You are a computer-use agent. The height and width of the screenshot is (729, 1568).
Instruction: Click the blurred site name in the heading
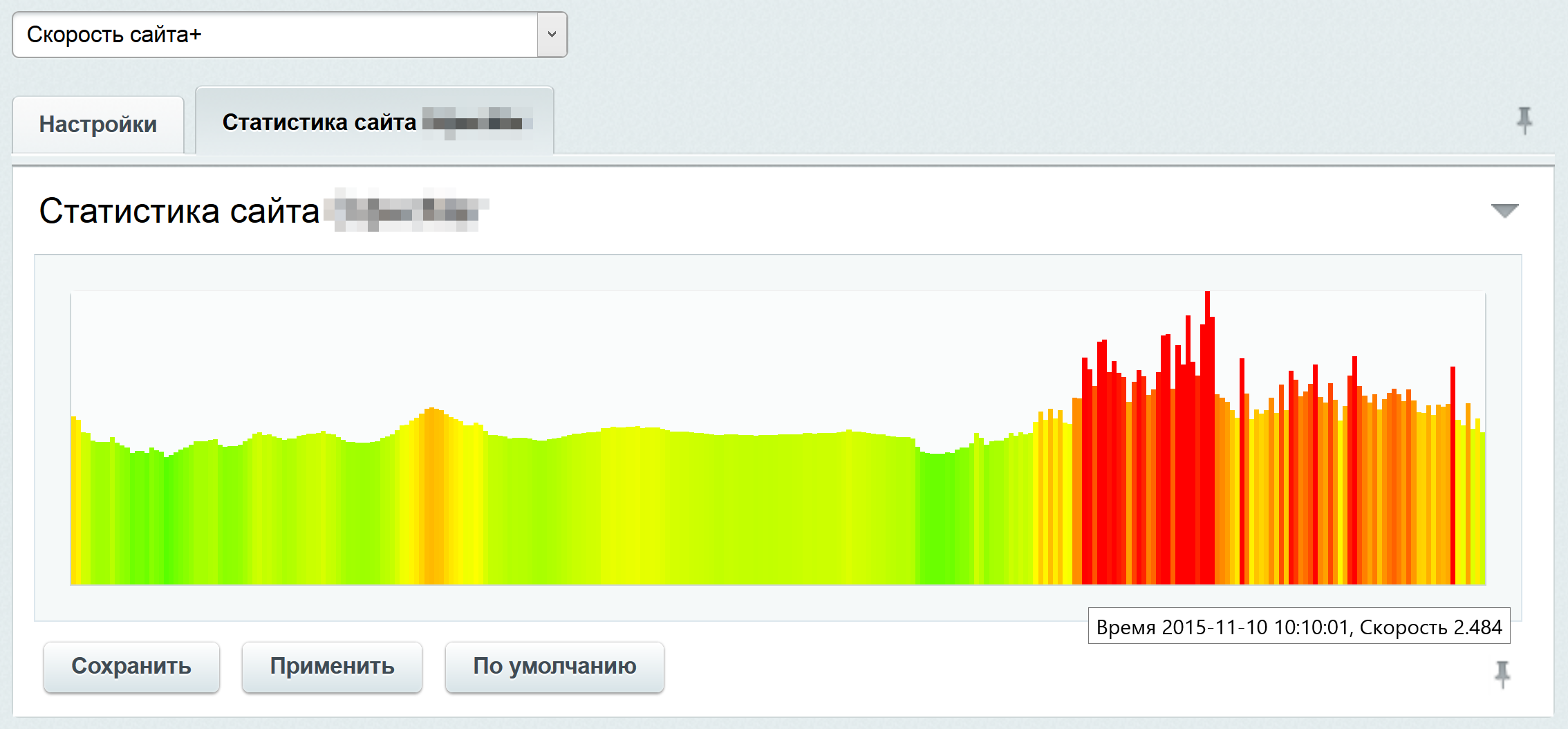[408, 210]
